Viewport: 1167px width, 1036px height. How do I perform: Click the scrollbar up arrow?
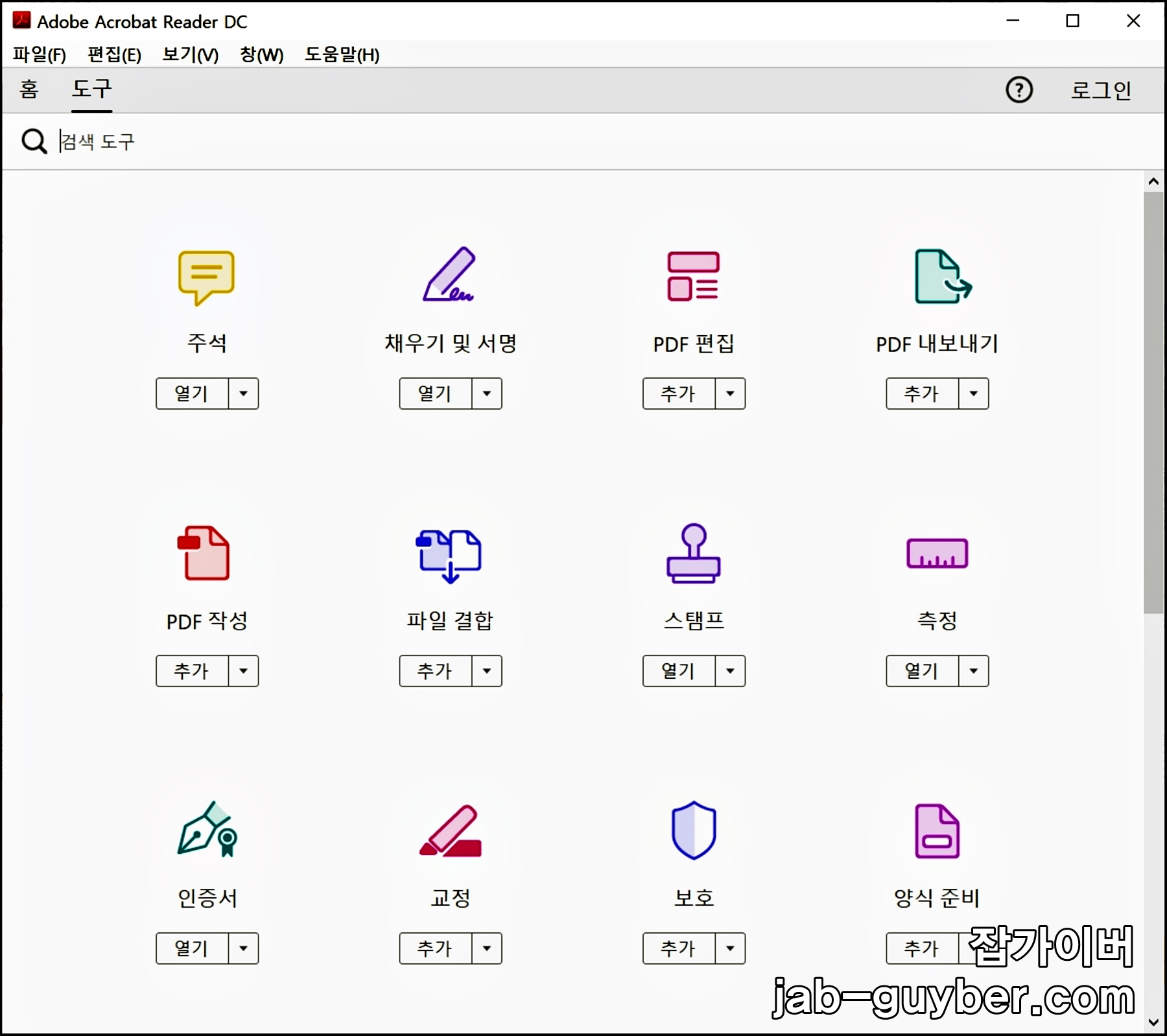(1153, 182)
